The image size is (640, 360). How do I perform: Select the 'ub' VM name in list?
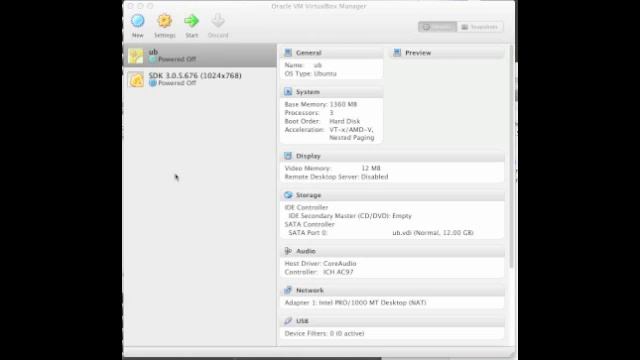pyautogui.click(x=153, y=52)
